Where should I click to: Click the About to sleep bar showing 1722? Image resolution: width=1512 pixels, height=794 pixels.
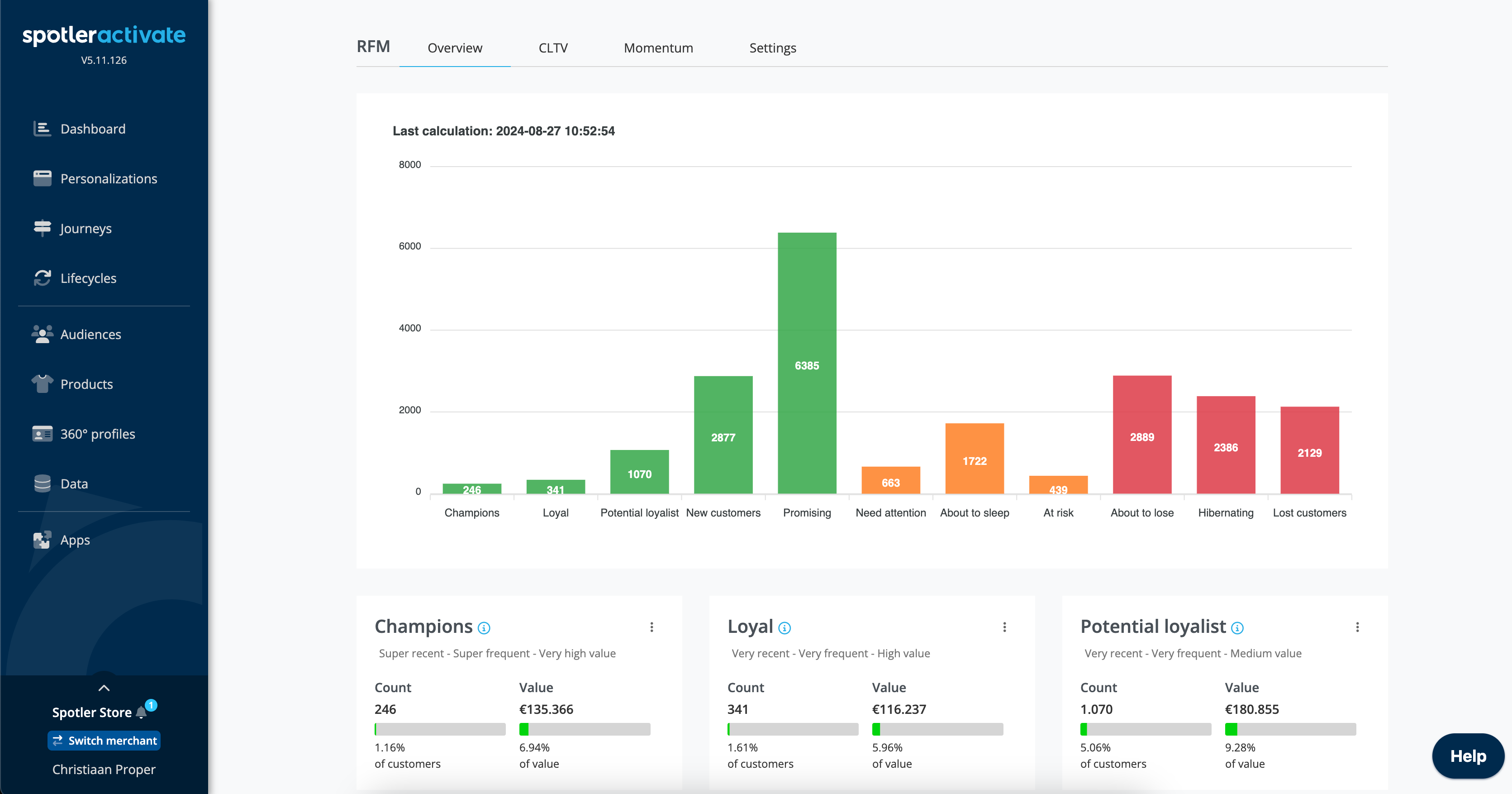click(x=975, y=459)
